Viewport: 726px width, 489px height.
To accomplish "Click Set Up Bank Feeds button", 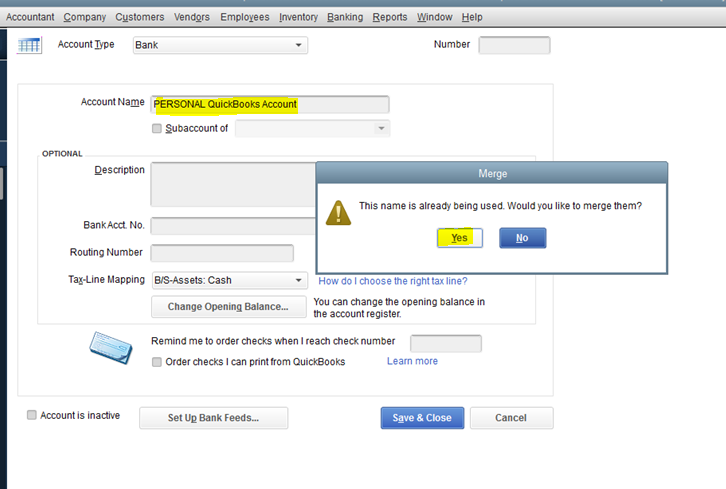I will click(x=213, y=418).
